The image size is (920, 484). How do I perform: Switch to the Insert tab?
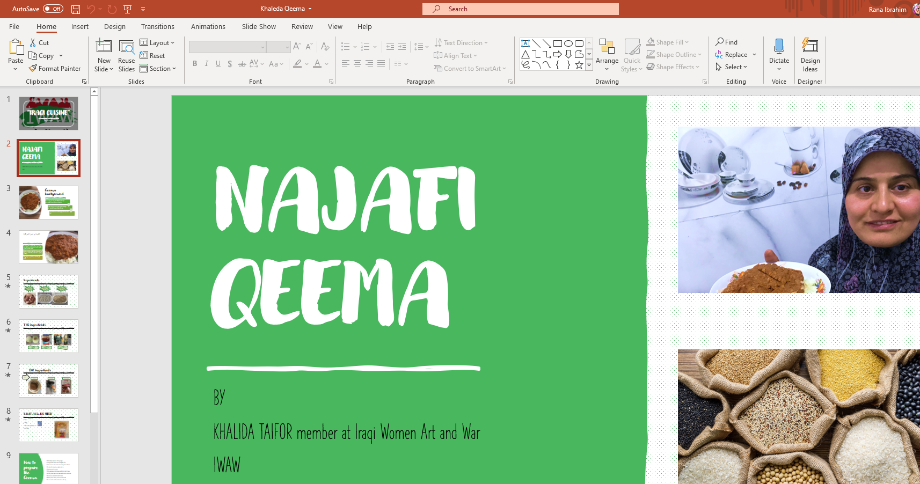coord(80,26)
